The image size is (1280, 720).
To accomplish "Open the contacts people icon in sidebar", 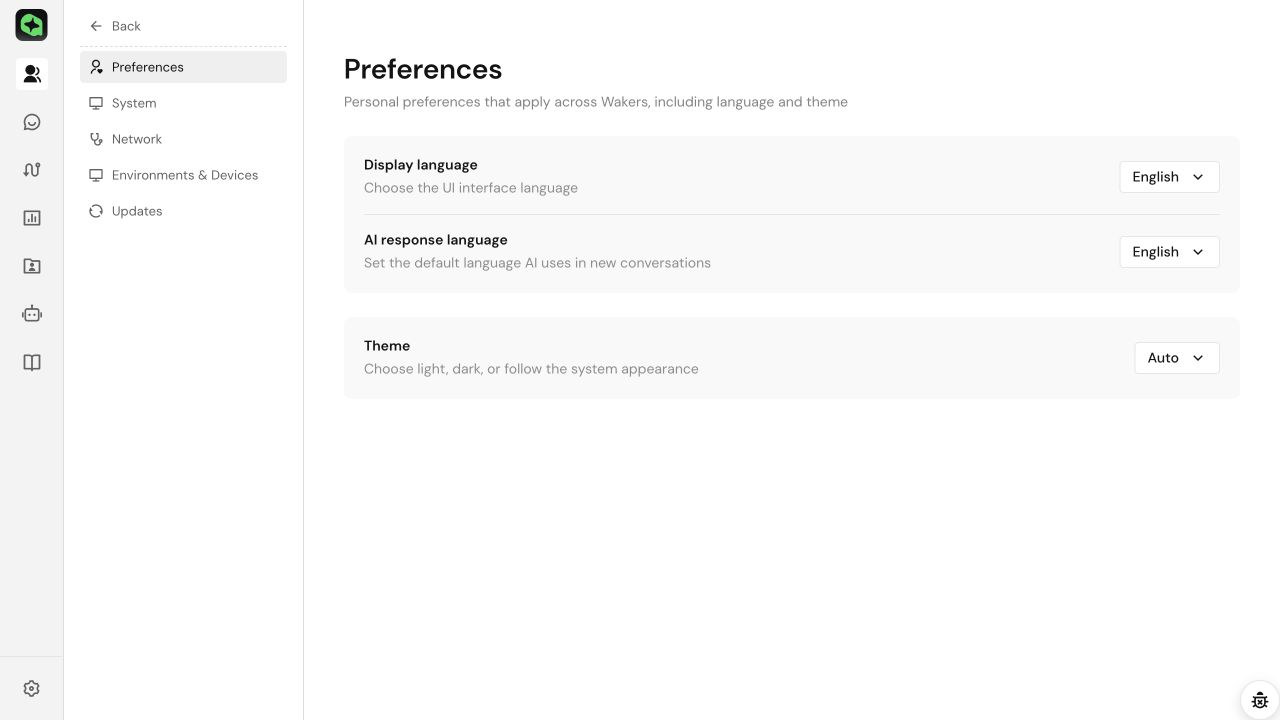I will tap(32, 74).
